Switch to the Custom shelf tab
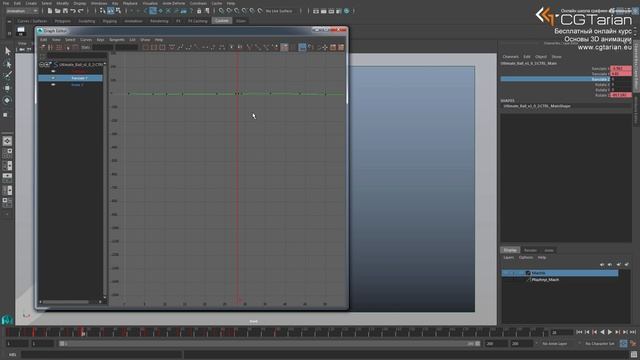Viewport: 640px width, 360px height. (222, 21)
